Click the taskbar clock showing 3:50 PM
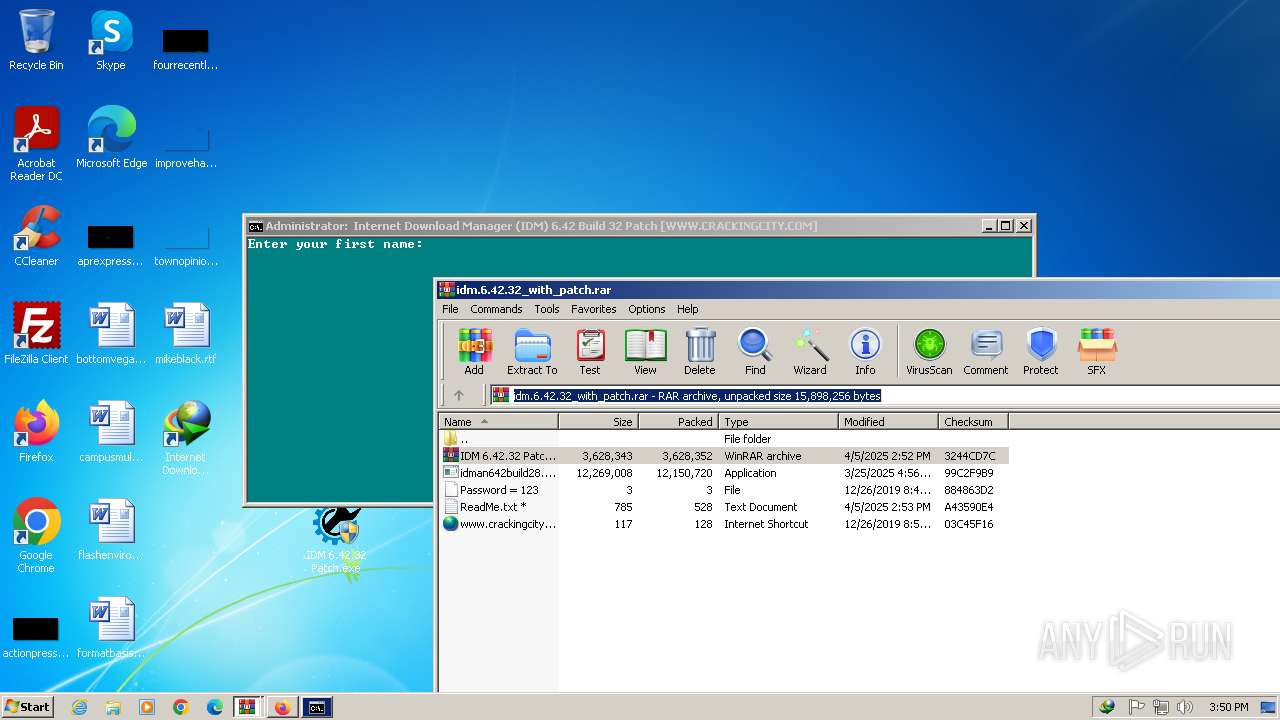Screen dimensions: 1280x720 click(x=1228, y=707)
